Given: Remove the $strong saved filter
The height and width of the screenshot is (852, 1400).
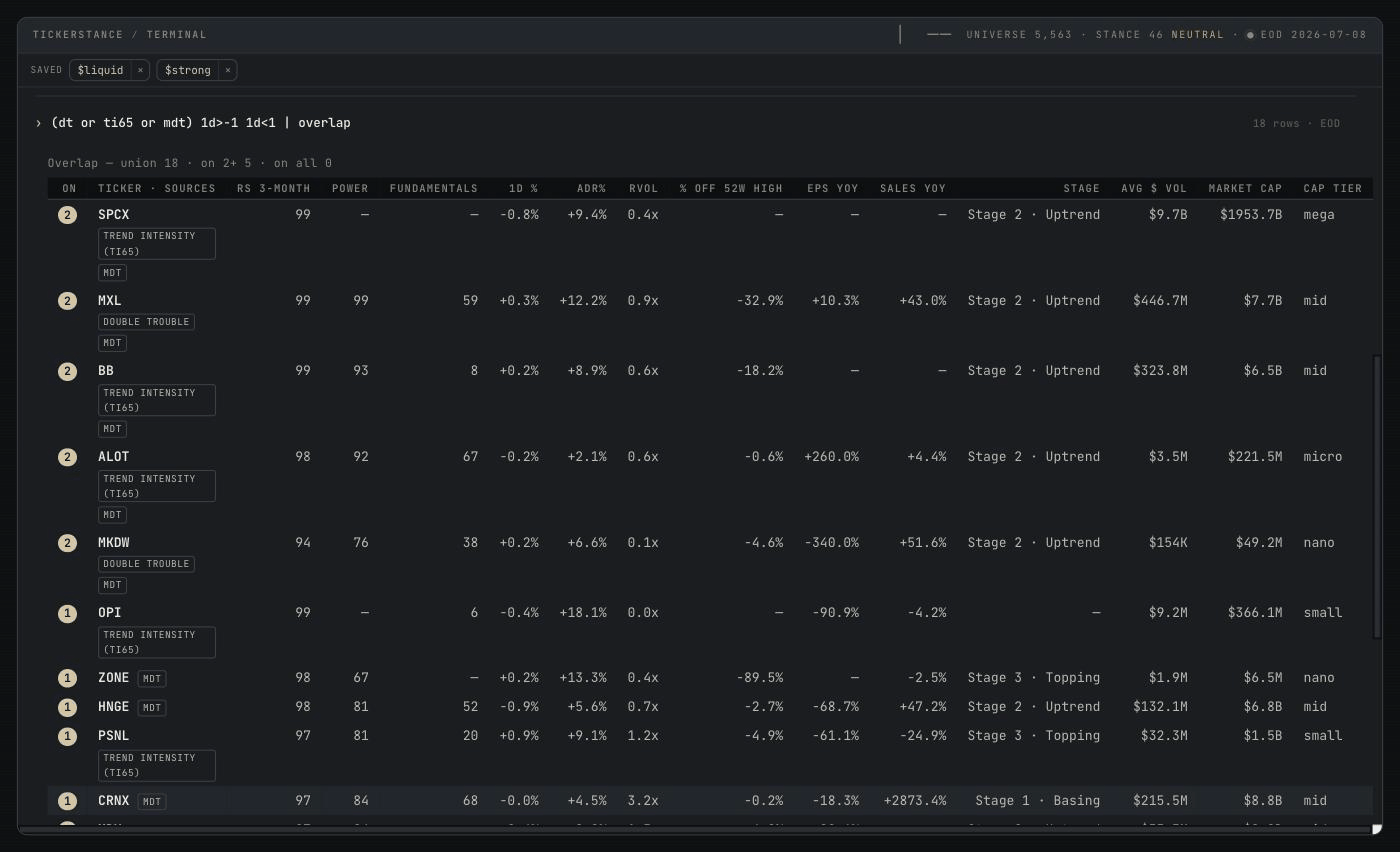Looking at the screenshot, I should tap(228, 70).
